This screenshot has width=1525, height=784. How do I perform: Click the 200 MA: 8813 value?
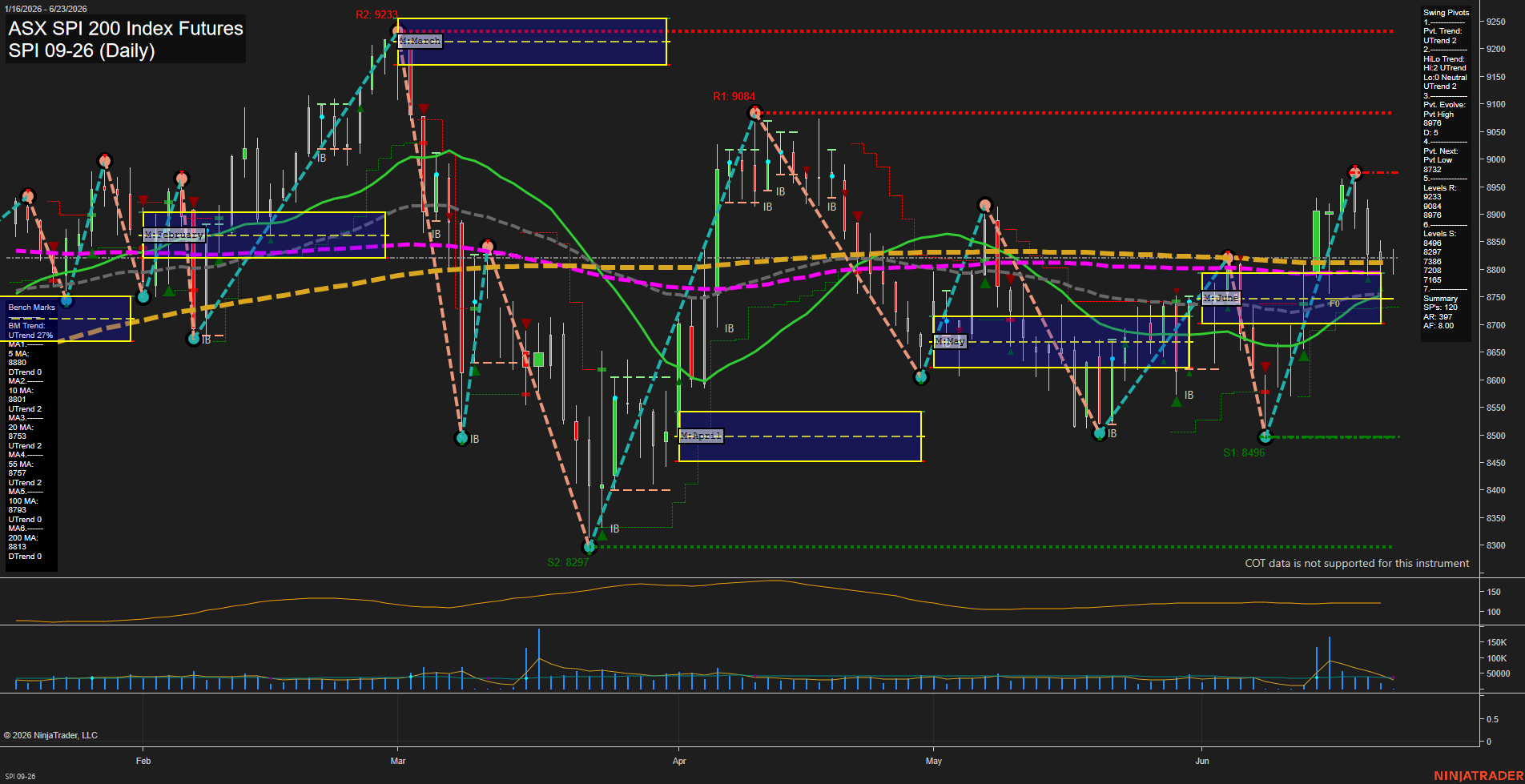[22, 542]
